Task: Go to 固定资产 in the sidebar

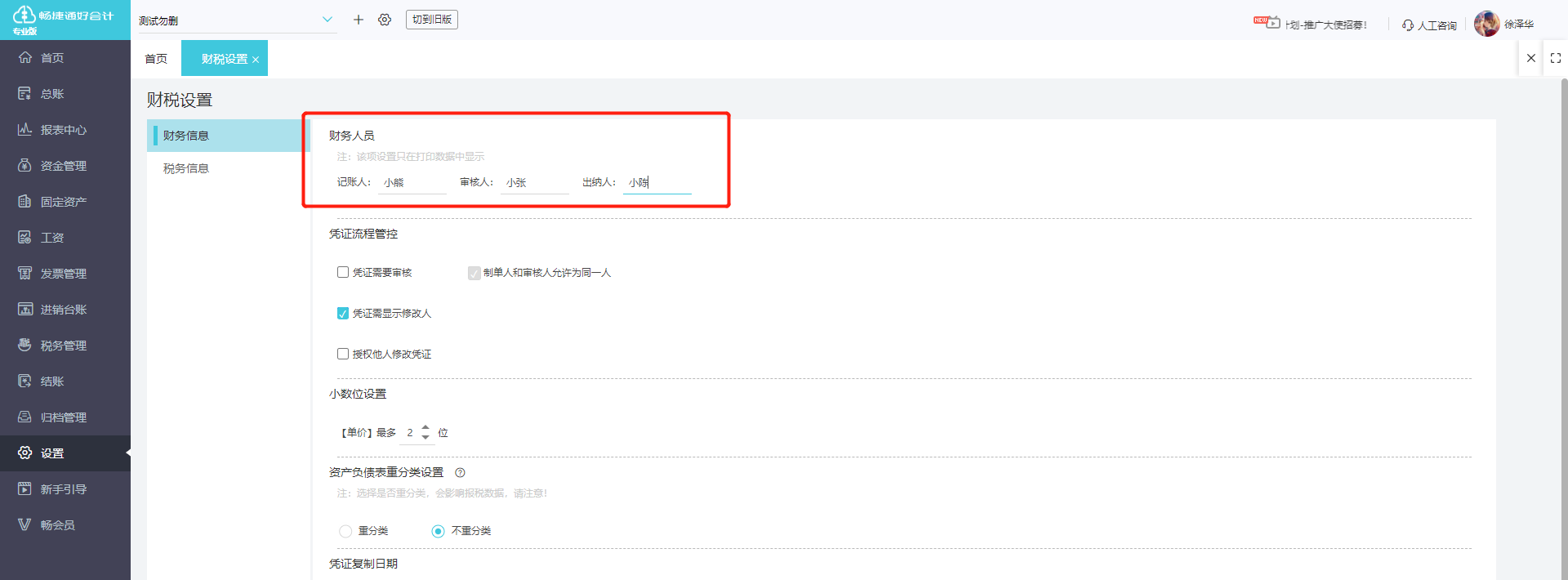Action: pyautogui.click(x=64, y=202)
